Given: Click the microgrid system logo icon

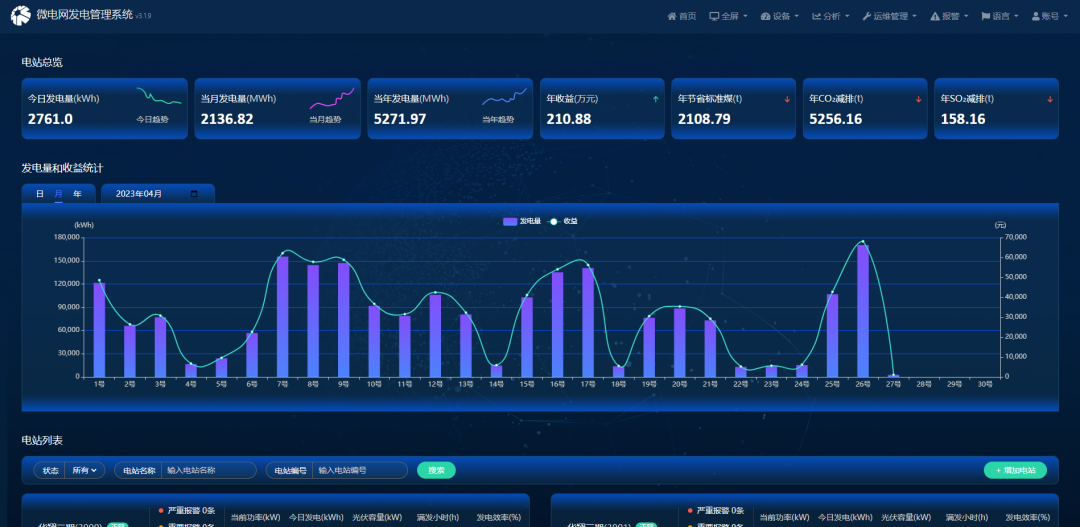Looking at the screenshot, I should click(20, 16).
